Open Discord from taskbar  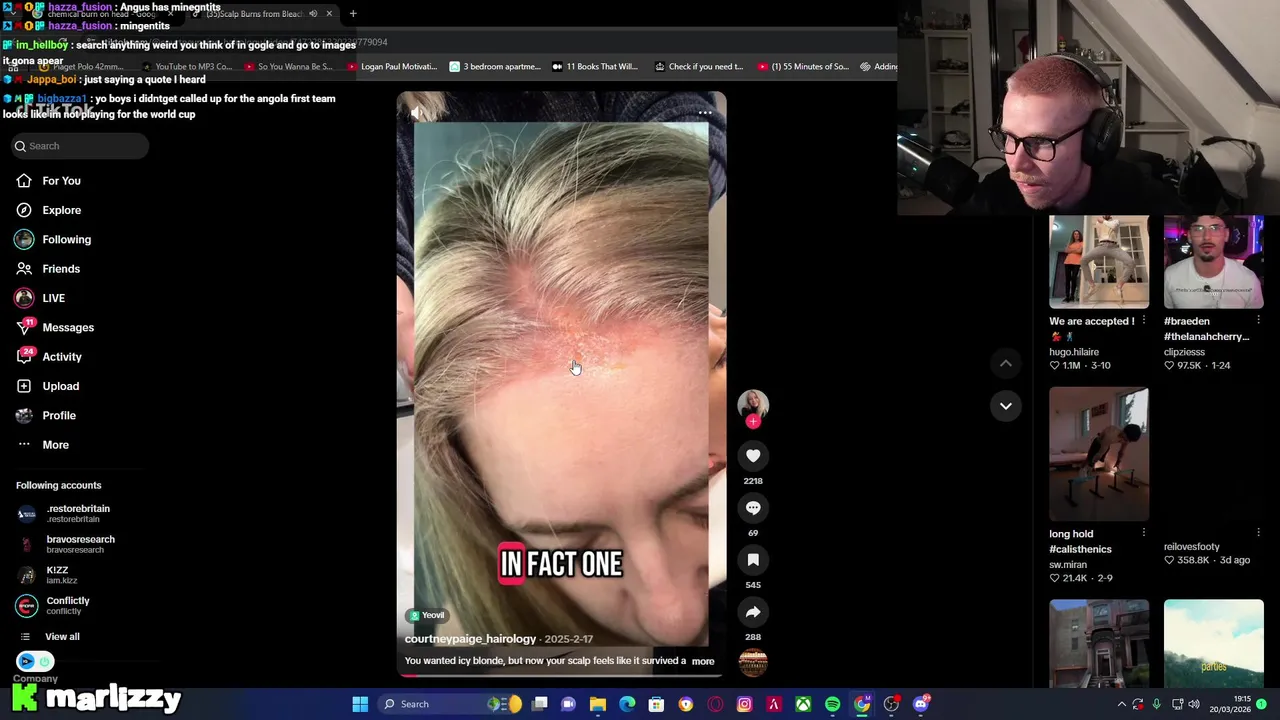tap(920, 704)
